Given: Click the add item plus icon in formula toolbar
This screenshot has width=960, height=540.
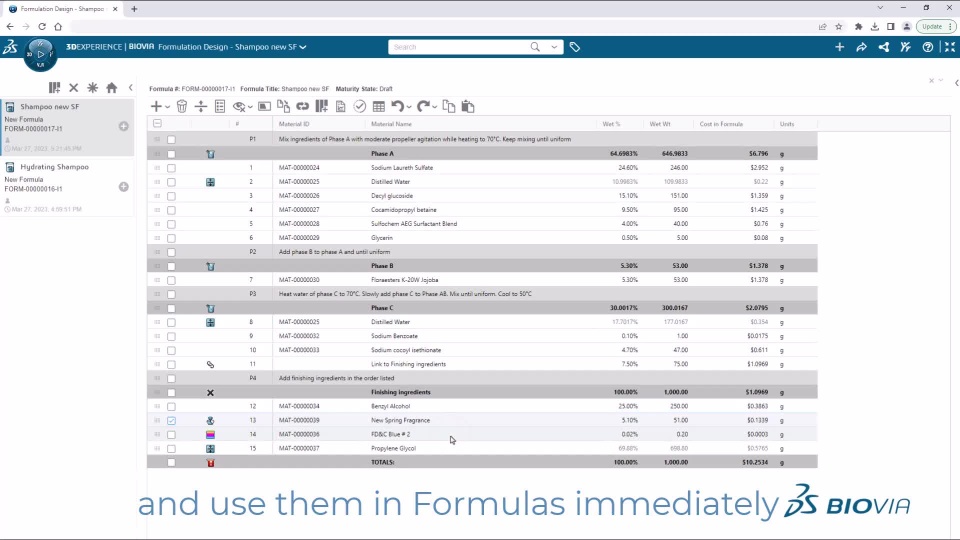Looking at the screenshot, I should click(156, 107).
